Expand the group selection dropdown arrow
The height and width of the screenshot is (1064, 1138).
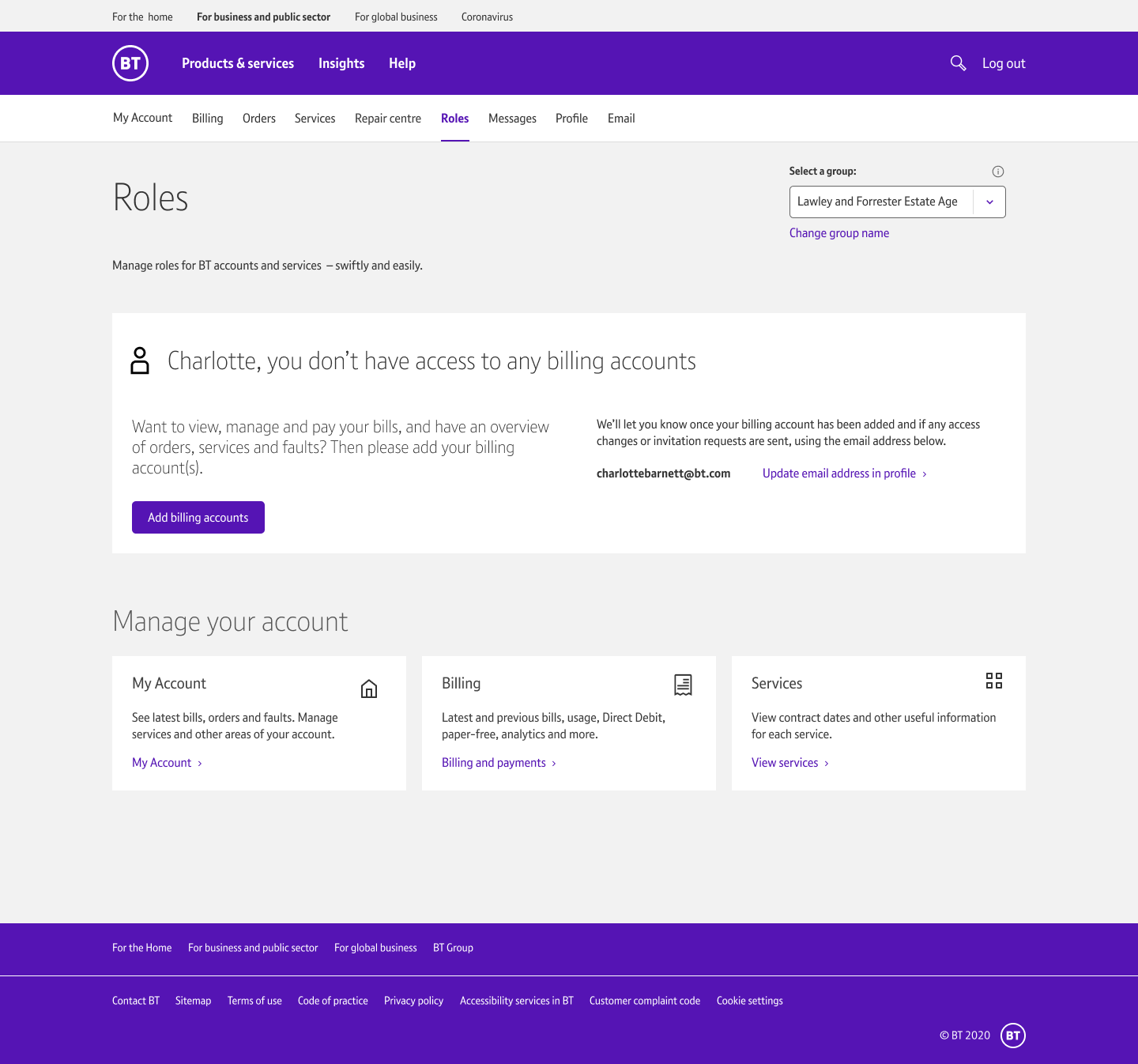[x=989, y=202]
